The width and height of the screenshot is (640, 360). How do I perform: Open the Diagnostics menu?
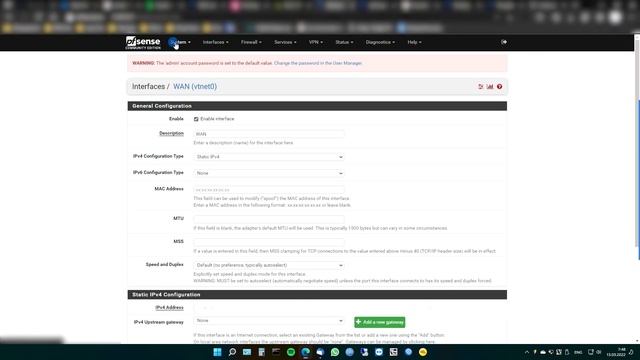[x=380, y=42]
